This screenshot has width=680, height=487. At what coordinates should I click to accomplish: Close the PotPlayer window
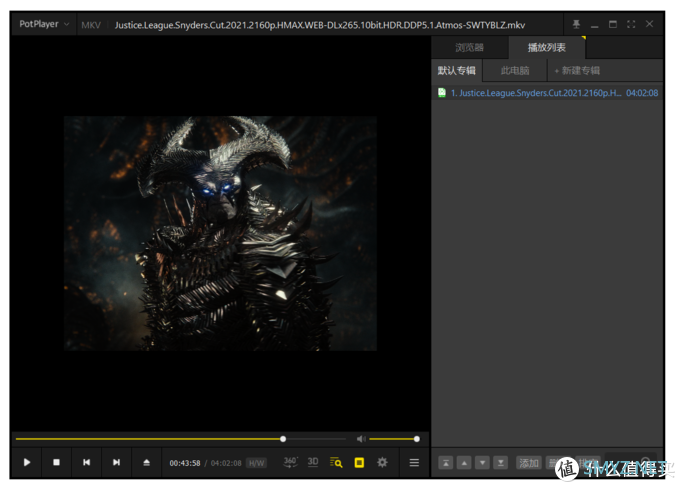pos(649,24)
